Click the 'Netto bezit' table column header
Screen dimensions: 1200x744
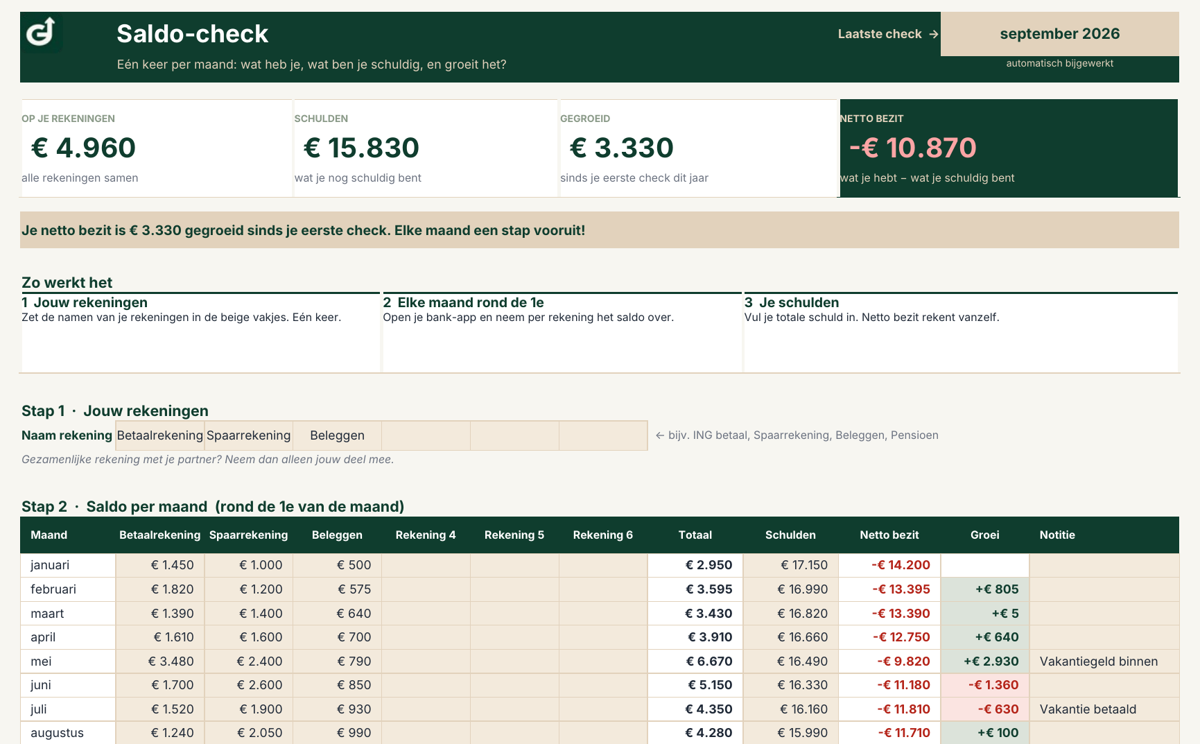click(x=889, y=535)
